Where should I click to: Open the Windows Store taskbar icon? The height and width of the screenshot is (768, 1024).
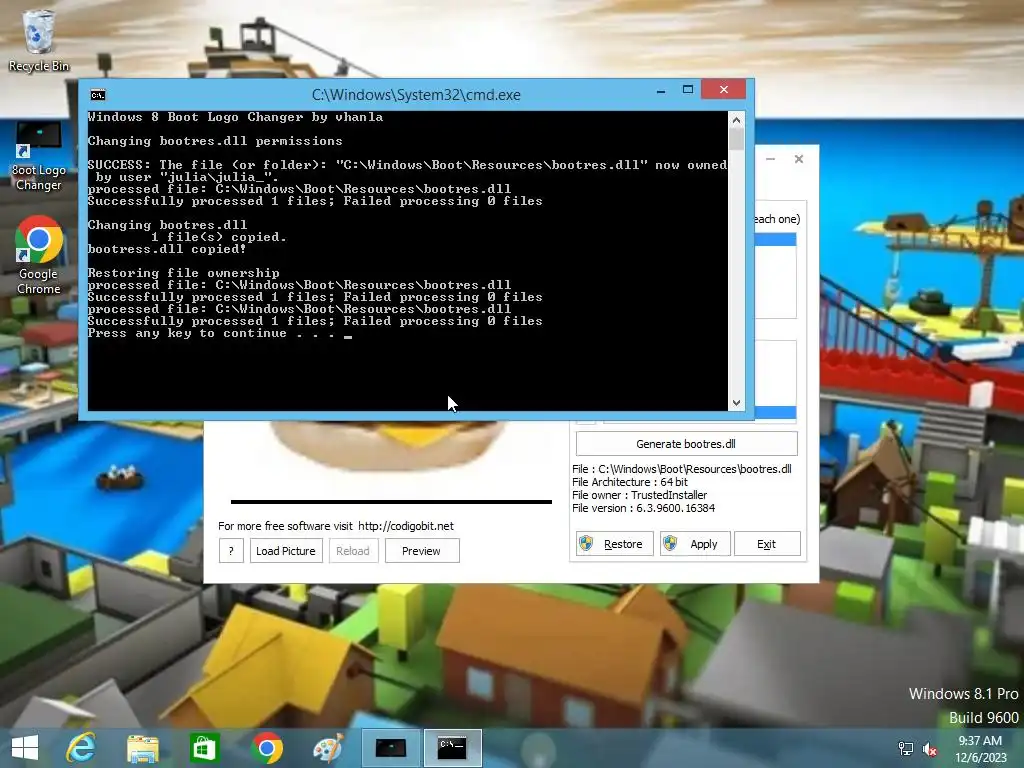coord(204,748)
